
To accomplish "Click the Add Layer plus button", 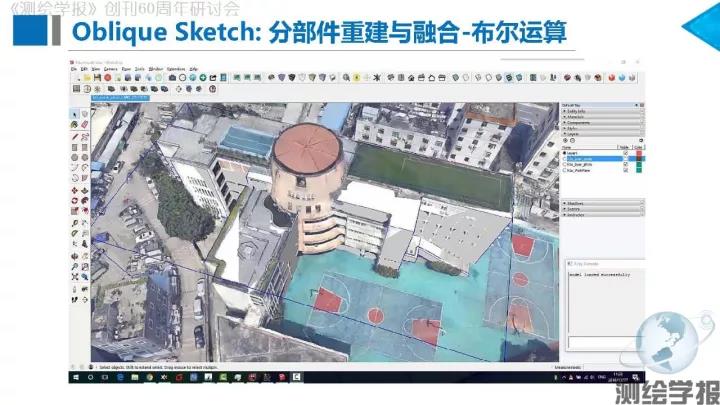I will click(565, 141).
